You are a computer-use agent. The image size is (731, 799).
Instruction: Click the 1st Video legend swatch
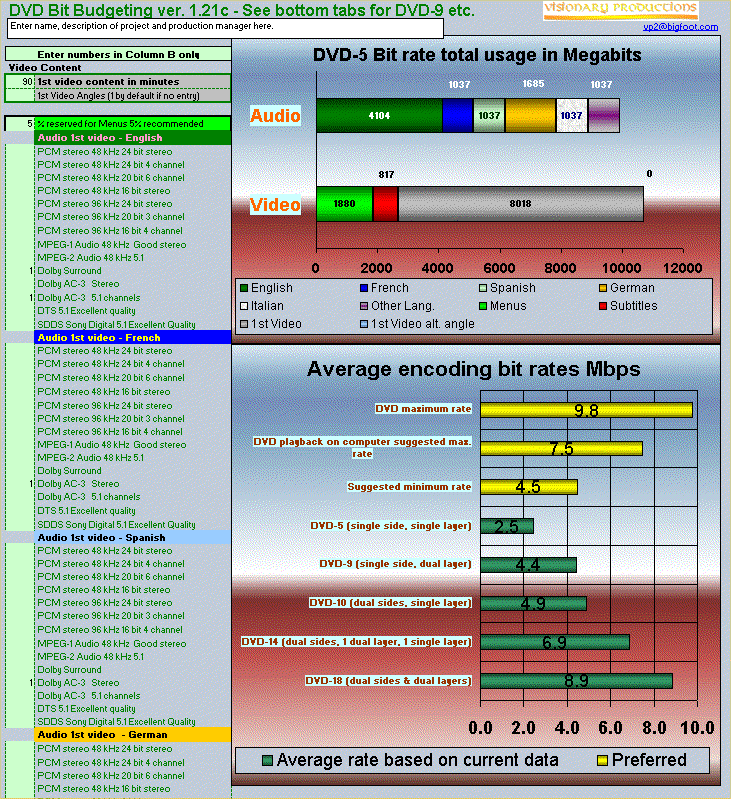click(244, 324)
